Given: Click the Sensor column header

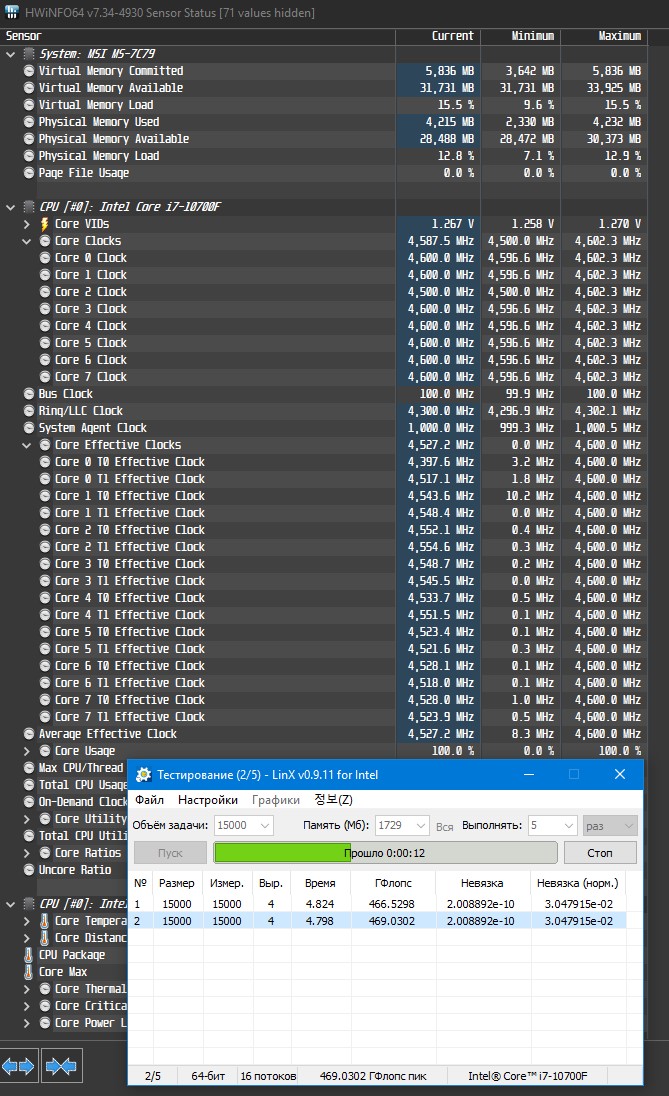Looking at the screenshot, I should 198,36.
